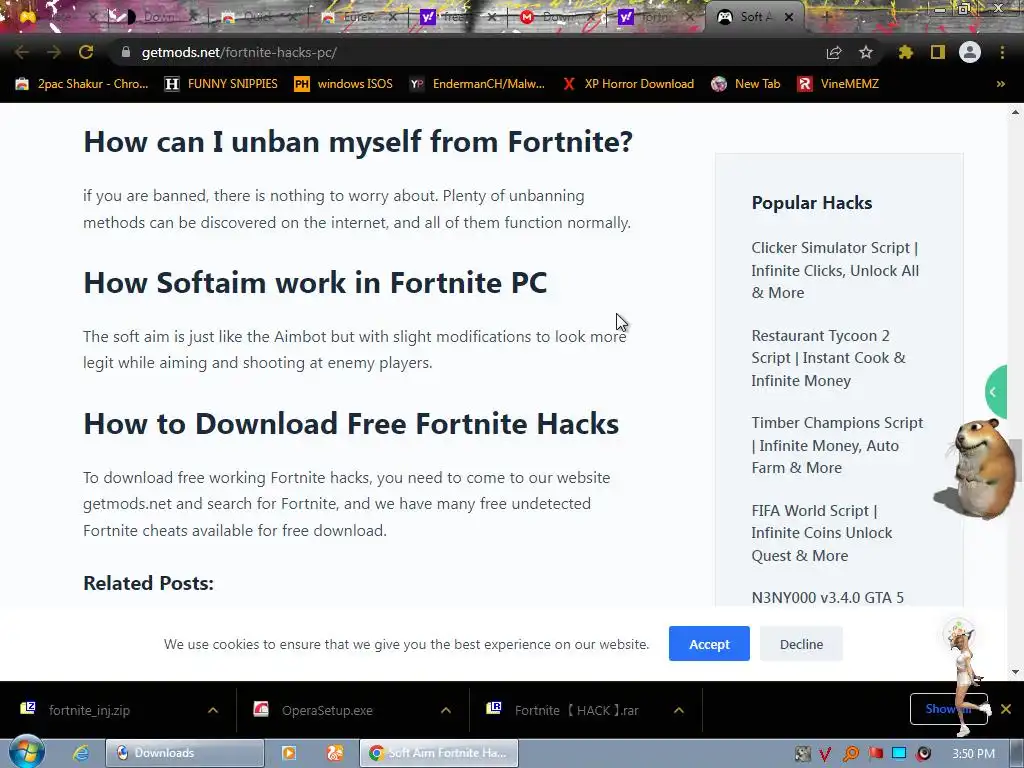Viewport: 1024px width, 768px height.
Task: Open the windows ISOS bookmark
Action: (x=344, y=84)
